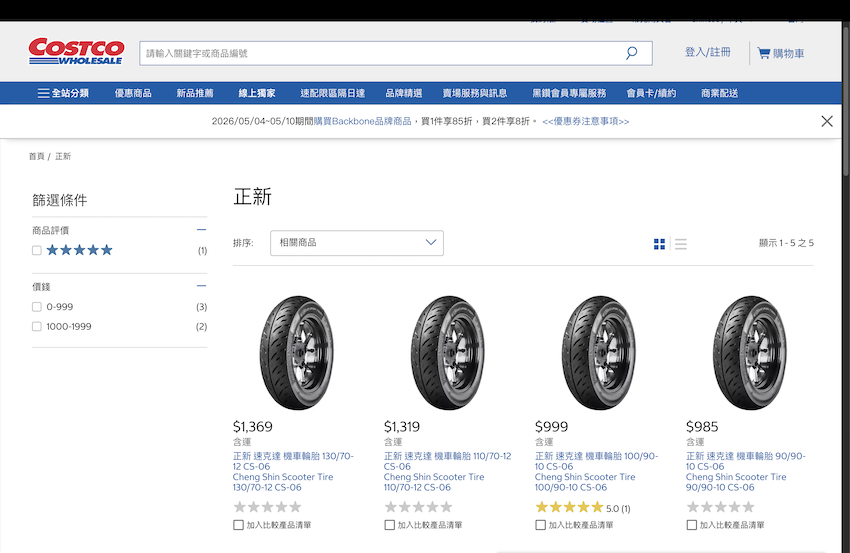Screen dimensions: 850x553
Task: Open the 全站分類 hamburger menu
Action: point(63,93)
